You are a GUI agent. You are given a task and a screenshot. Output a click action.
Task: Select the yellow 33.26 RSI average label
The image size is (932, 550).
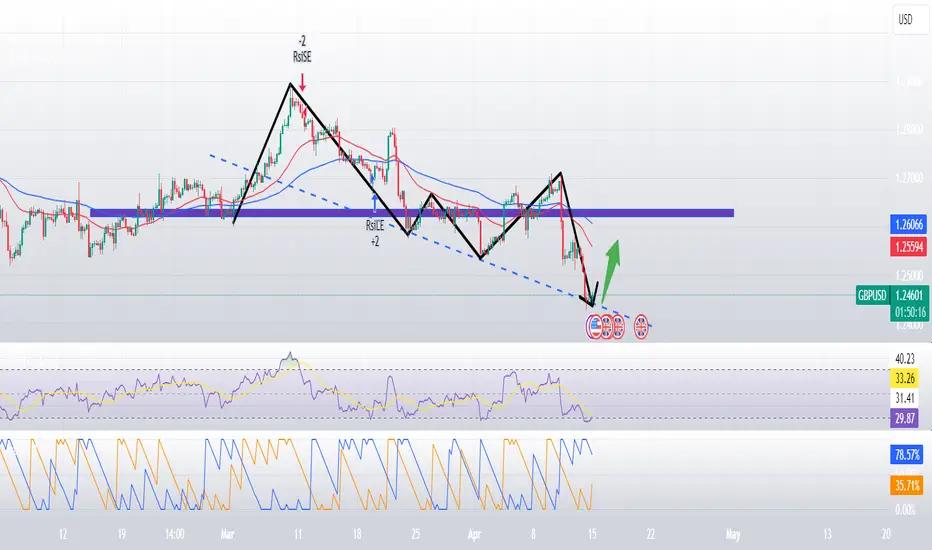[905, 378]
